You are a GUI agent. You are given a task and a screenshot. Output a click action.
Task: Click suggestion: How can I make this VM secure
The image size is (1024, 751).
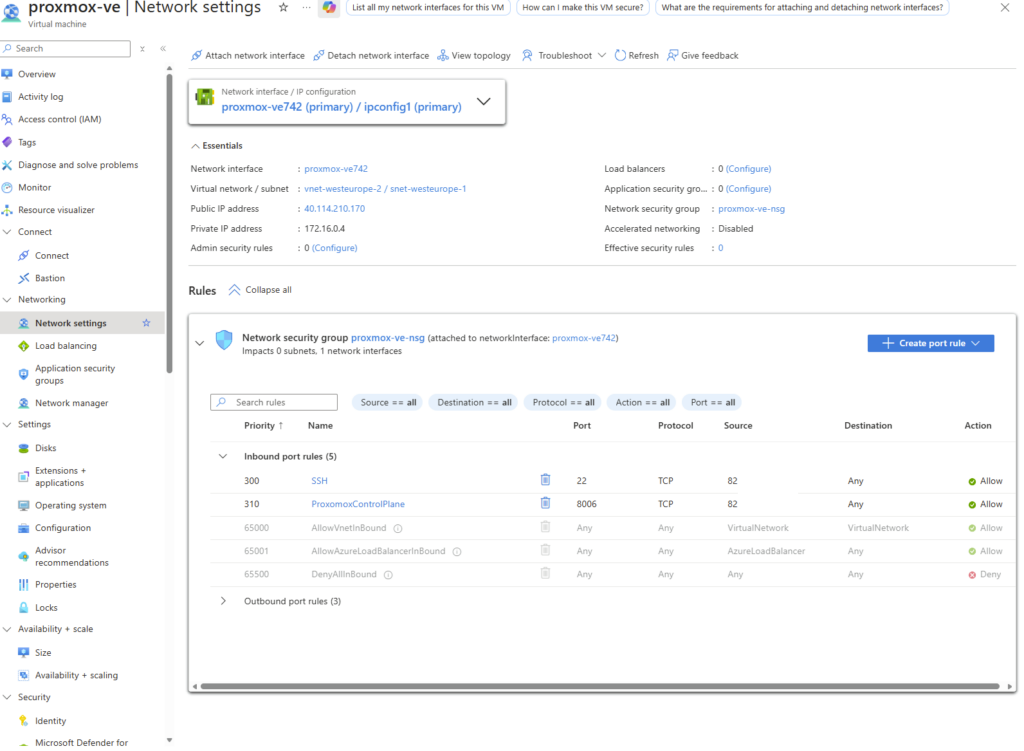(583, 8)
